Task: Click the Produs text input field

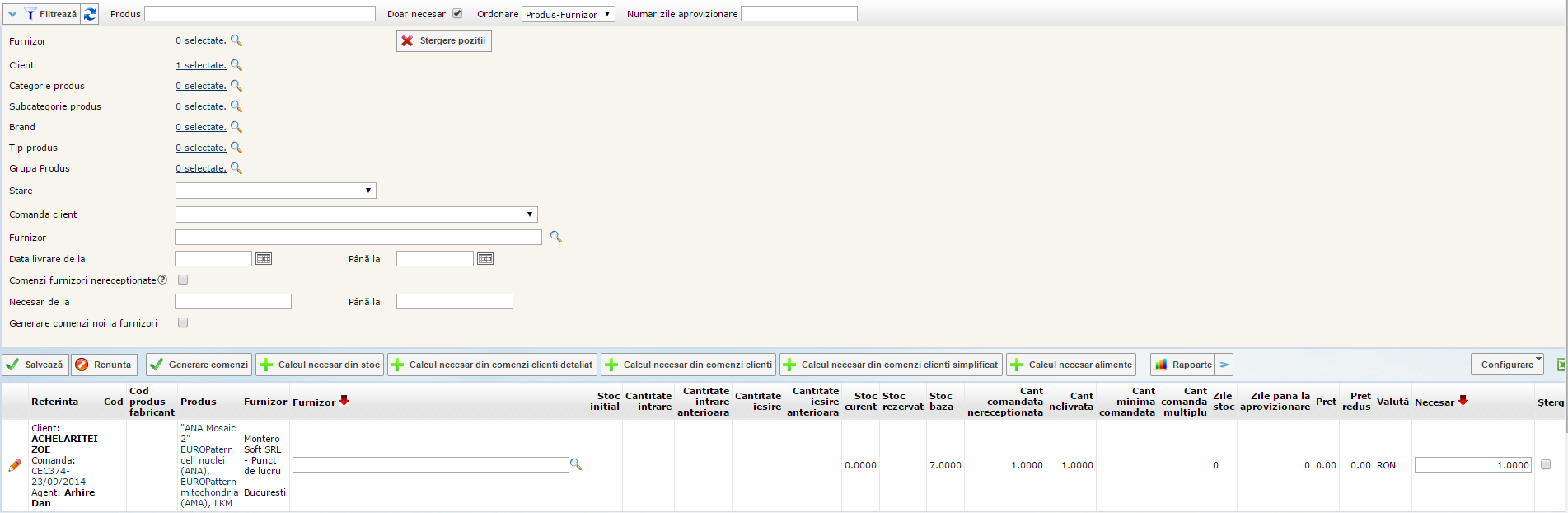Action: pos(260,14)
